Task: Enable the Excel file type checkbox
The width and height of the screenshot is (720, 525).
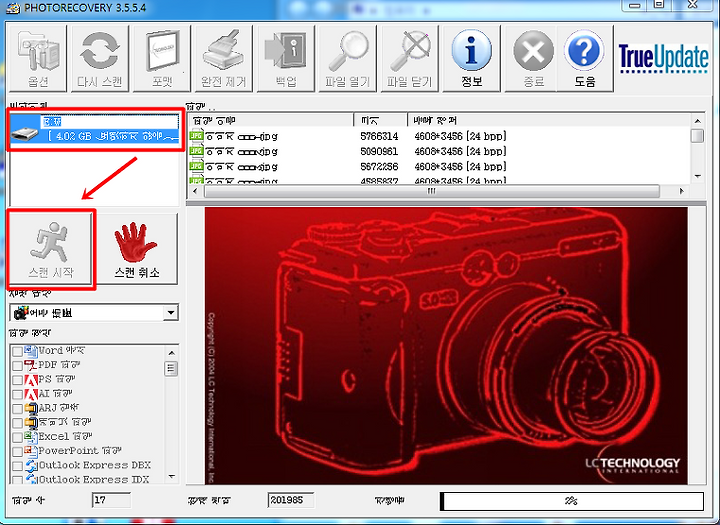Action: pos(17,437)
